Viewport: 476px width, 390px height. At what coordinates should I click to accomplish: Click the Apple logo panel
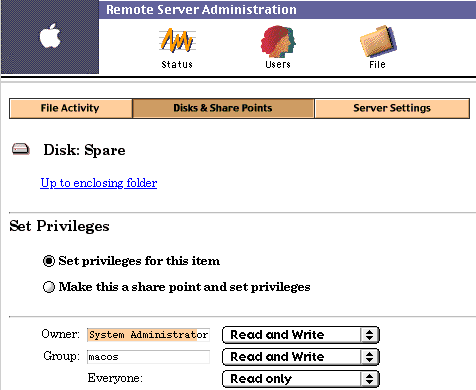tap(50, 37)
